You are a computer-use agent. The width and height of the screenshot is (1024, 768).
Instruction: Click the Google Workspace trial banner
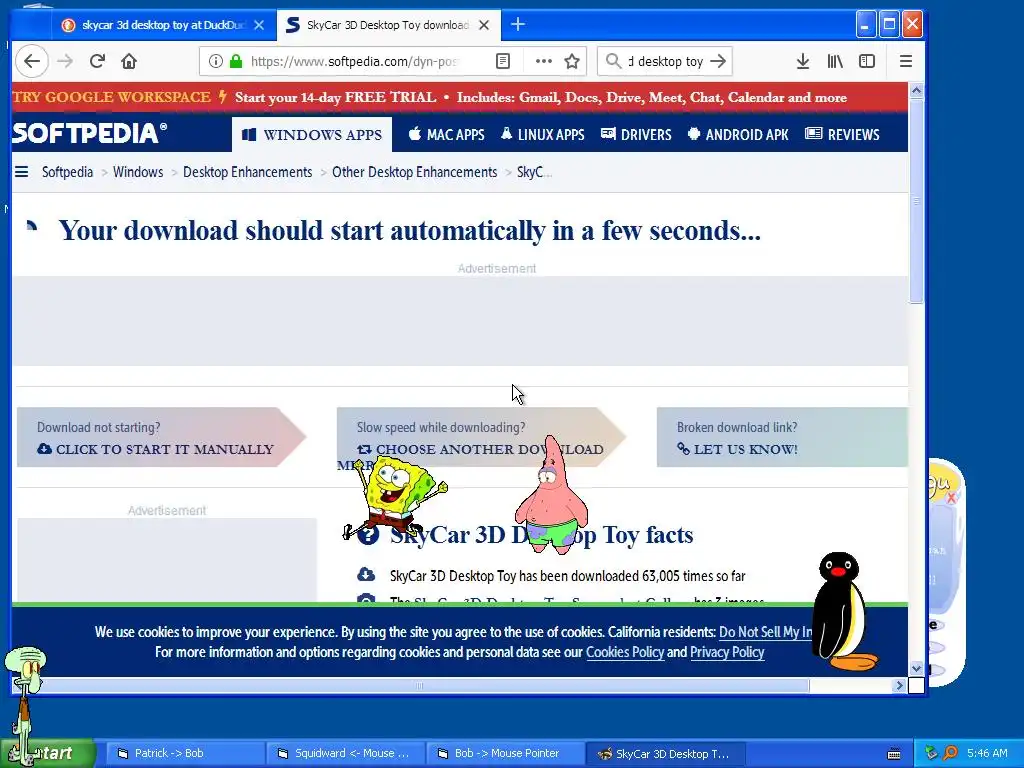click(x=460, y=97)
